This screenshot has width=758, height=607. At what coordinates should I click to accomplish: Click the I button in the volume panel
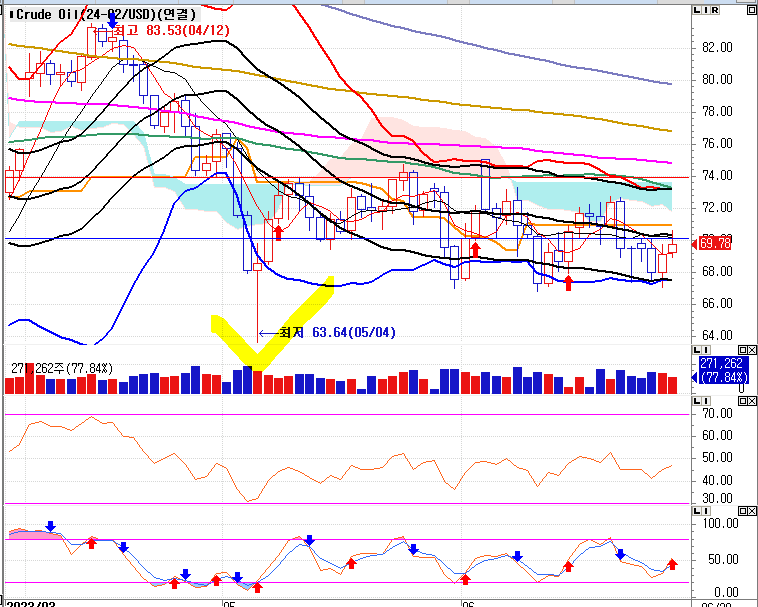[705, 349]
